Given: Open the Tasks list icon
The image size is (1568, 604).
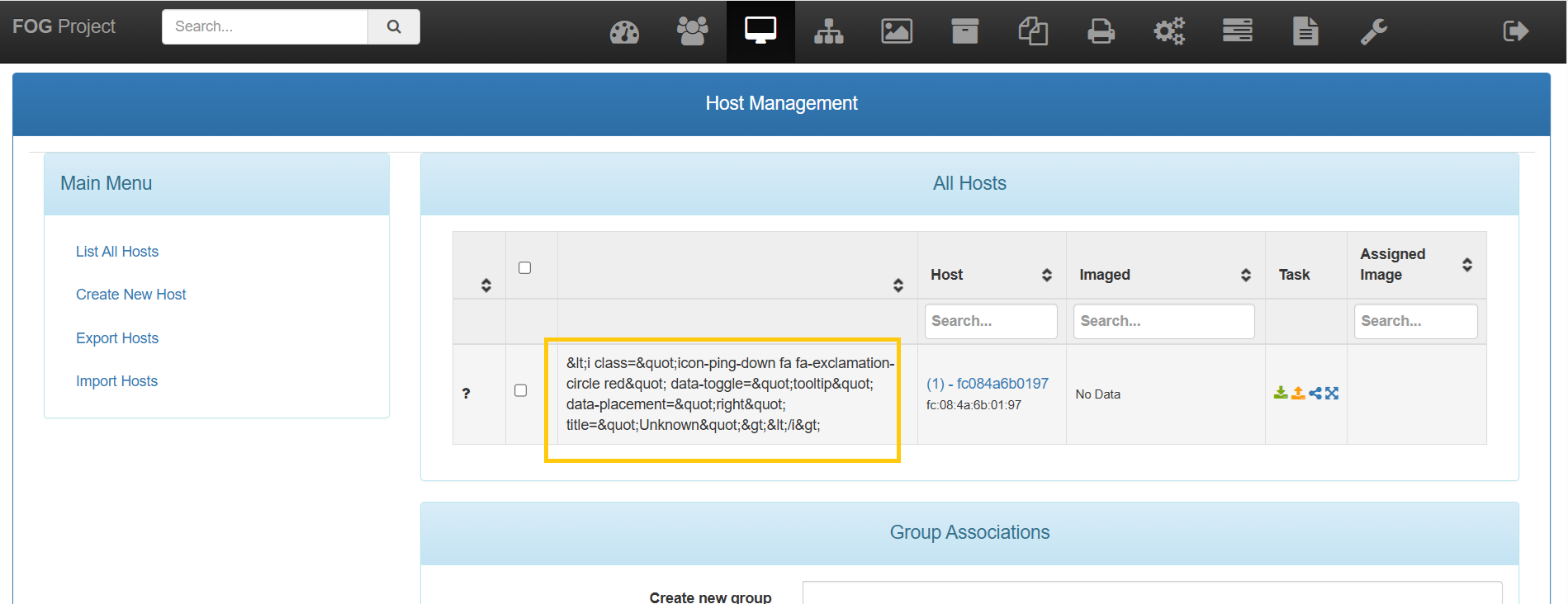Looking at the screenshot, I should coord(1237,31).
